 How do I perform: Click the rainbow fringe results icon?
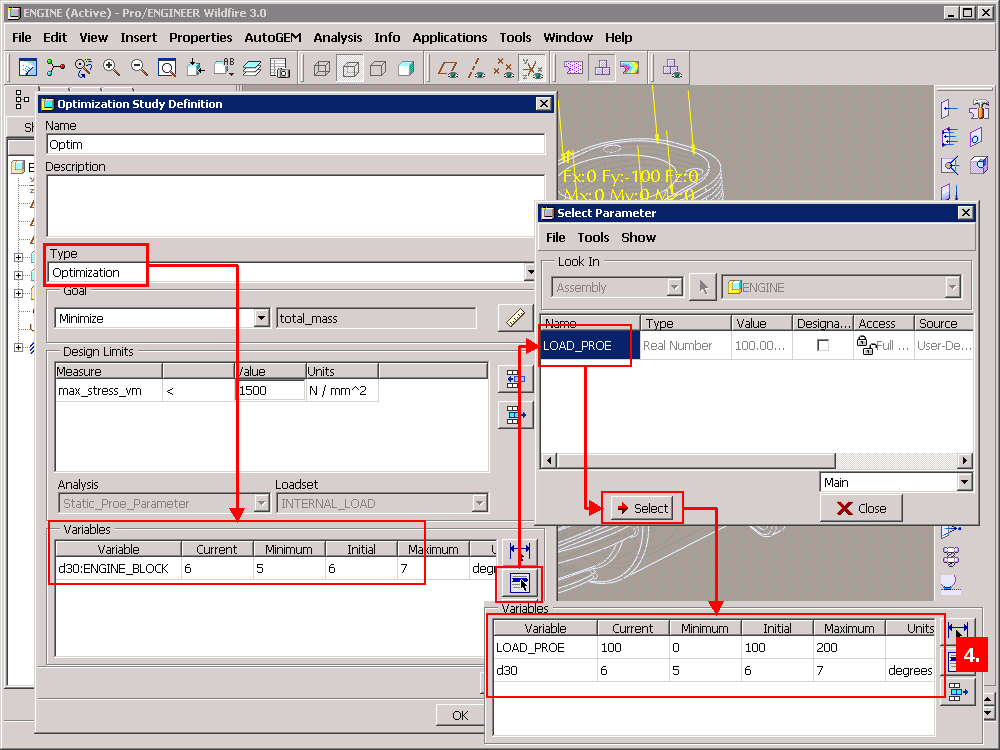tap(629, 68)
